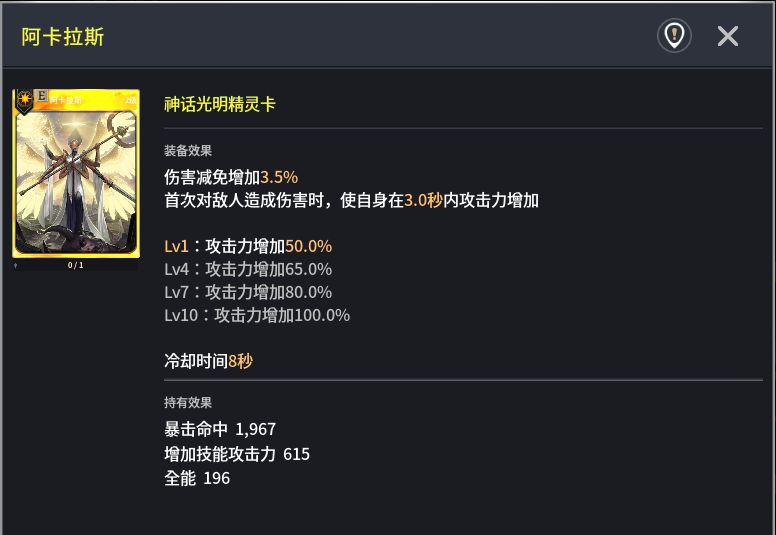The height and width of the screenshot is (535, 776).
Task: Click the 阿卡拉斯 window title
Action: (x=63, y=37)
